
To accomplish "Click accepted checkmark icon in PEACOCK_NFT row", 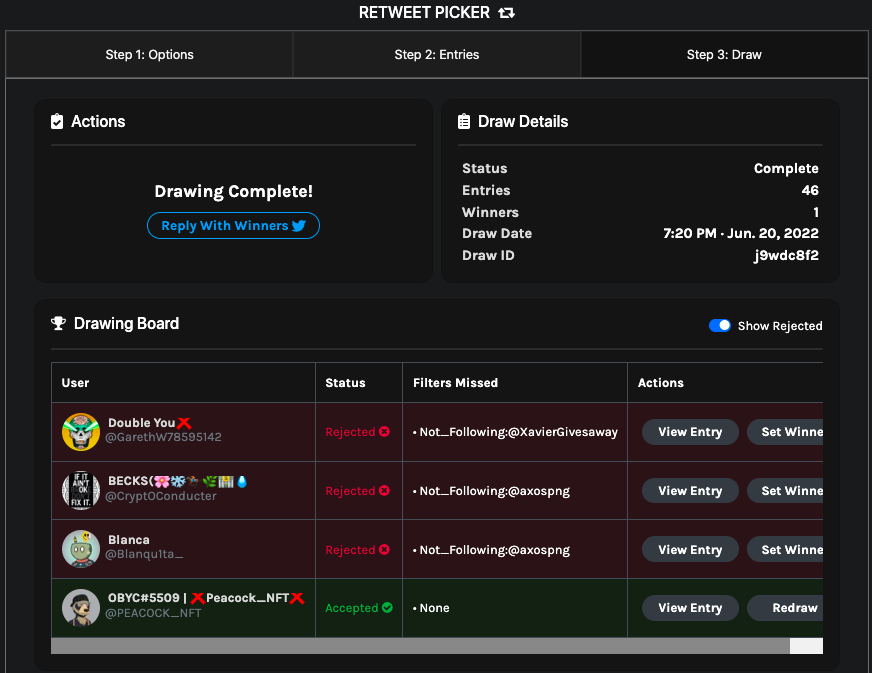I will click(x=387, y=607).
